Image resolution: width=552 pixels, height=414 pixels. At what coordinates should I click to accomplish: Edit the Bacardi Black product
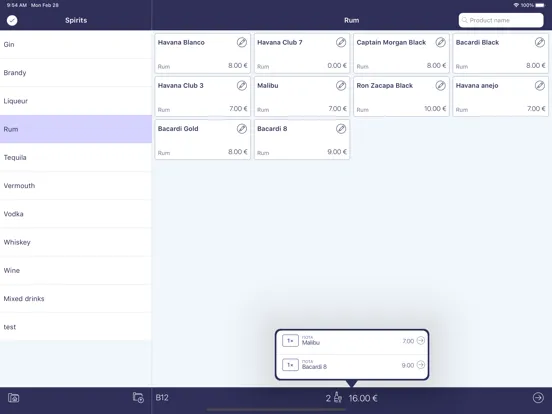(x=540, y=42)
